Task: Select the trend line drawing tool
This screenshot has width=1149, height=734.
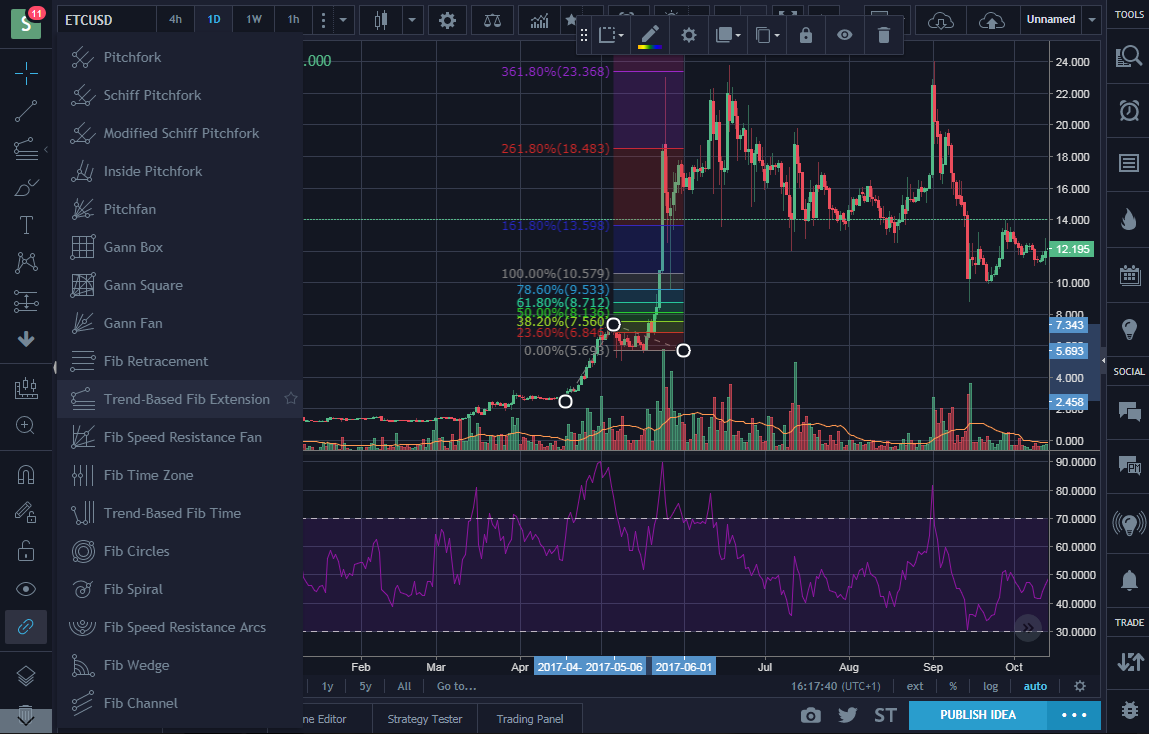Action: click(x=26, y=111)
